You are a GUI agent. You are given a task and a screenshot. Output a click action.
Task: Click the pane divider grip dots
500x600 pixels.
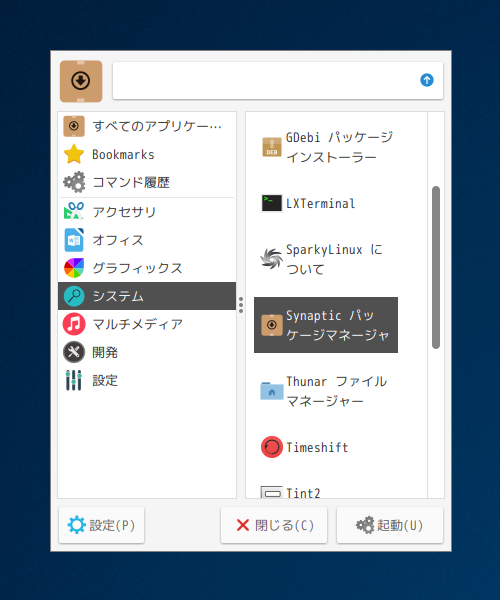(x=241, y=305)
